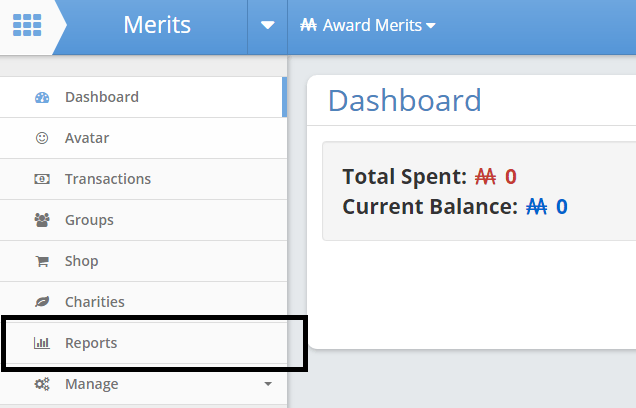Click the Avatar smiley icon

coord(42,138)
